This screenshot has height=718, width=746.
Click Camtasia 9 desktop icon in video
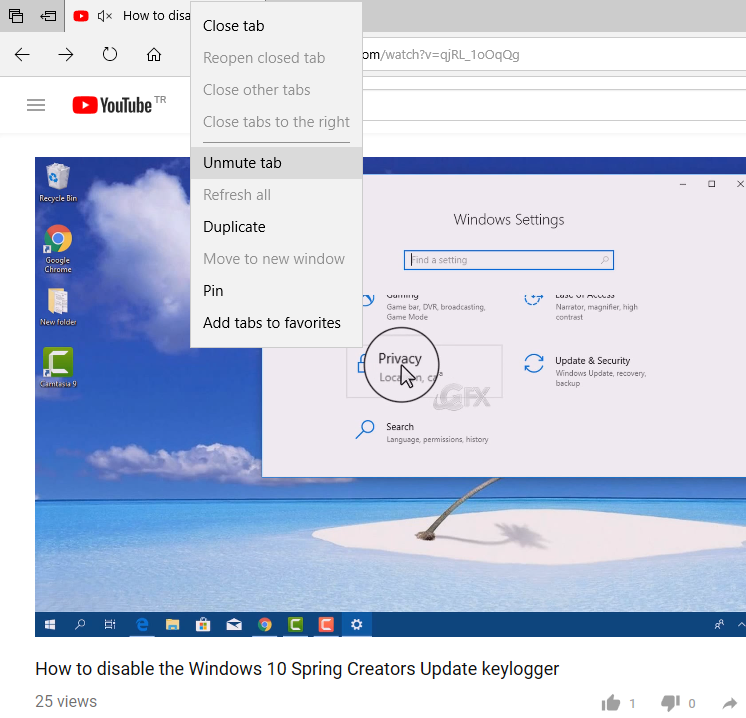coord(58,367)
